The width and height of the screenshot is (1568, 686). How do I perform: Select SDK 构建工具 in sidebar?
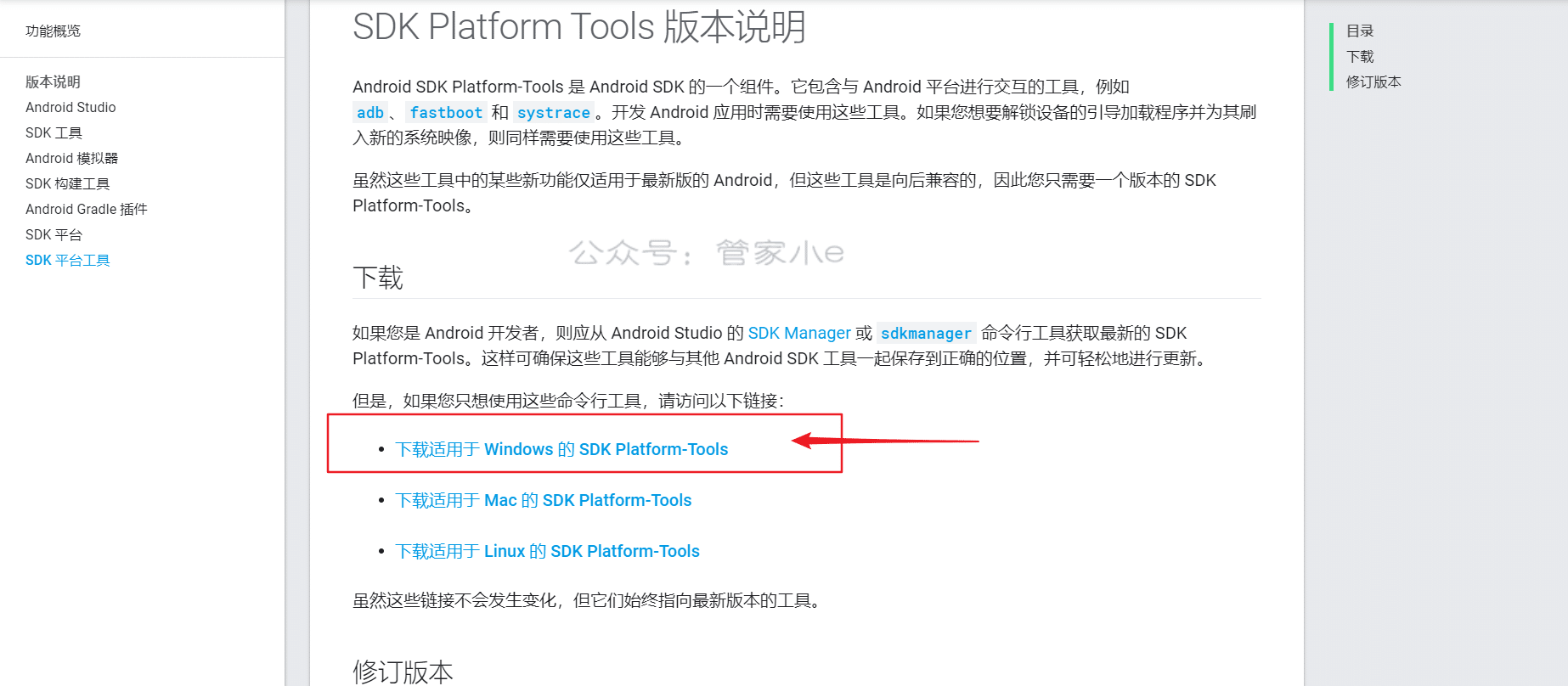pos(67,184)
